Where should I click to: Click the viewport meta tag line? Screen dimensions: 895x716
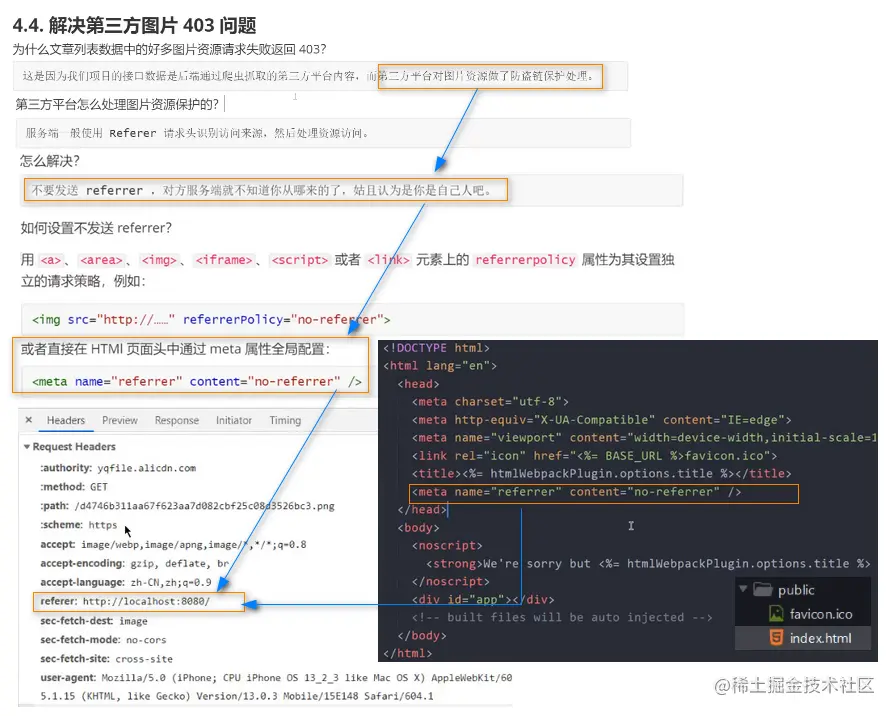644,437
